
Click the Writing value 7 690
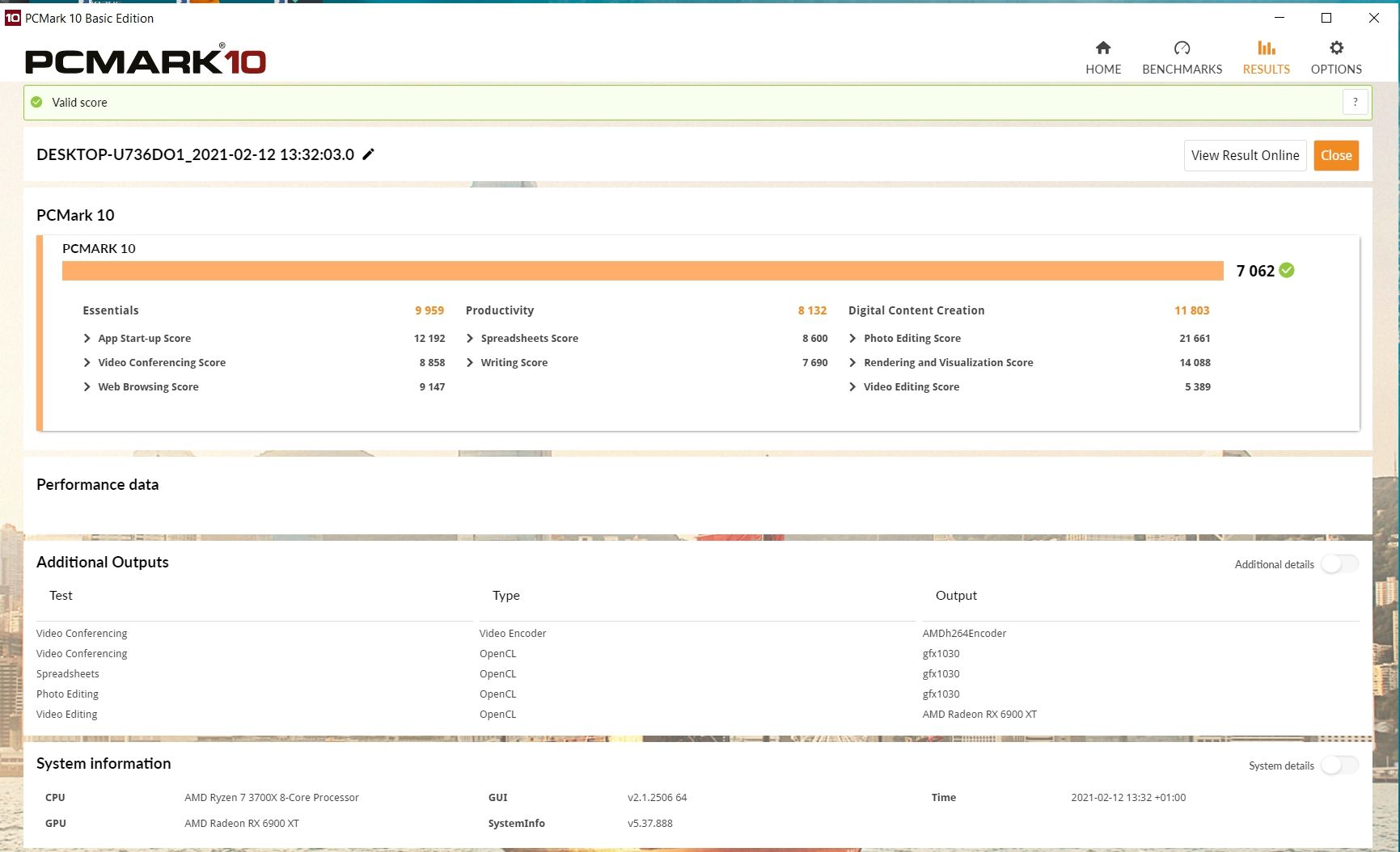[815, 362]
